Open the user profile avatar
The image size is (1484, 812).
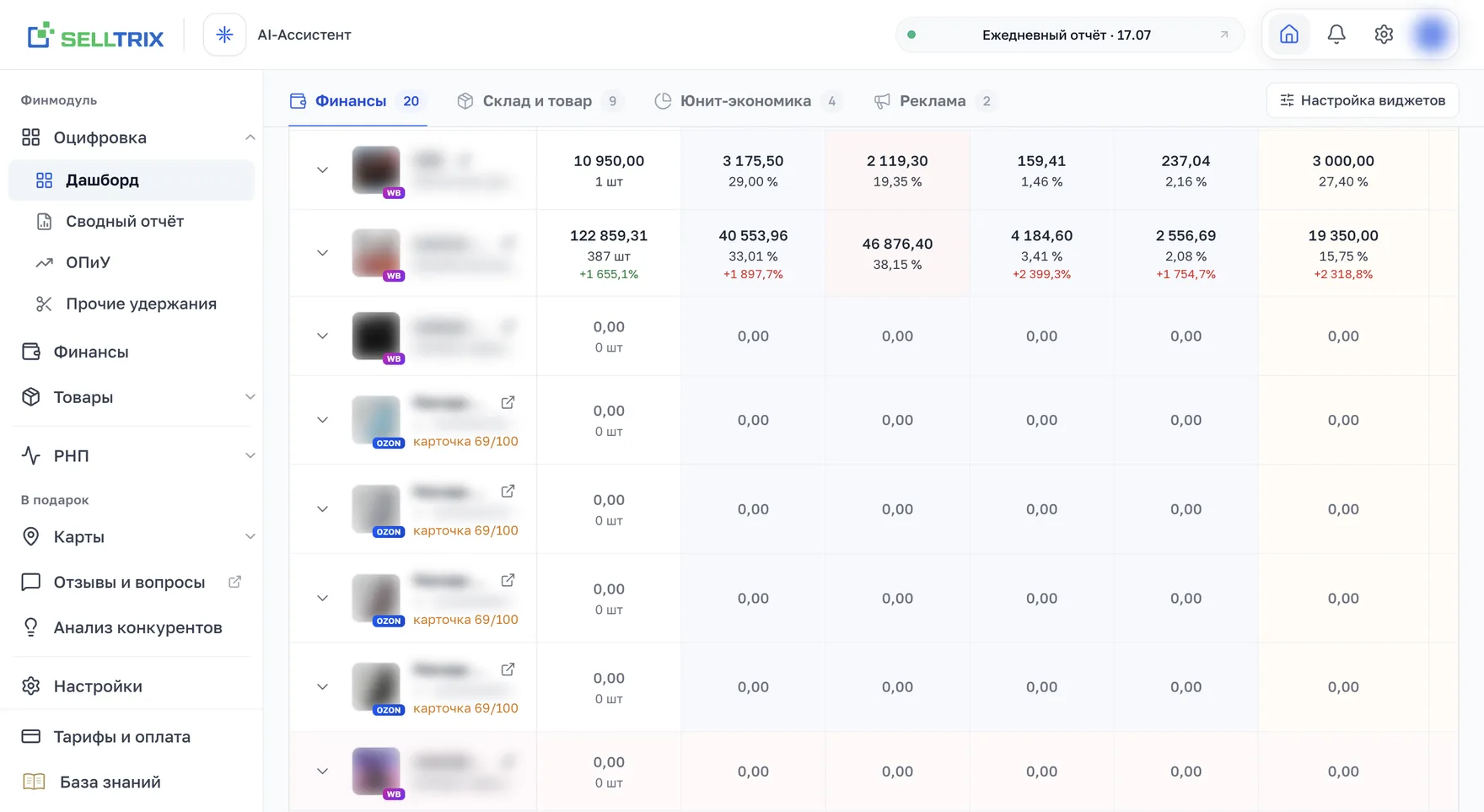tap(1431, 35)
